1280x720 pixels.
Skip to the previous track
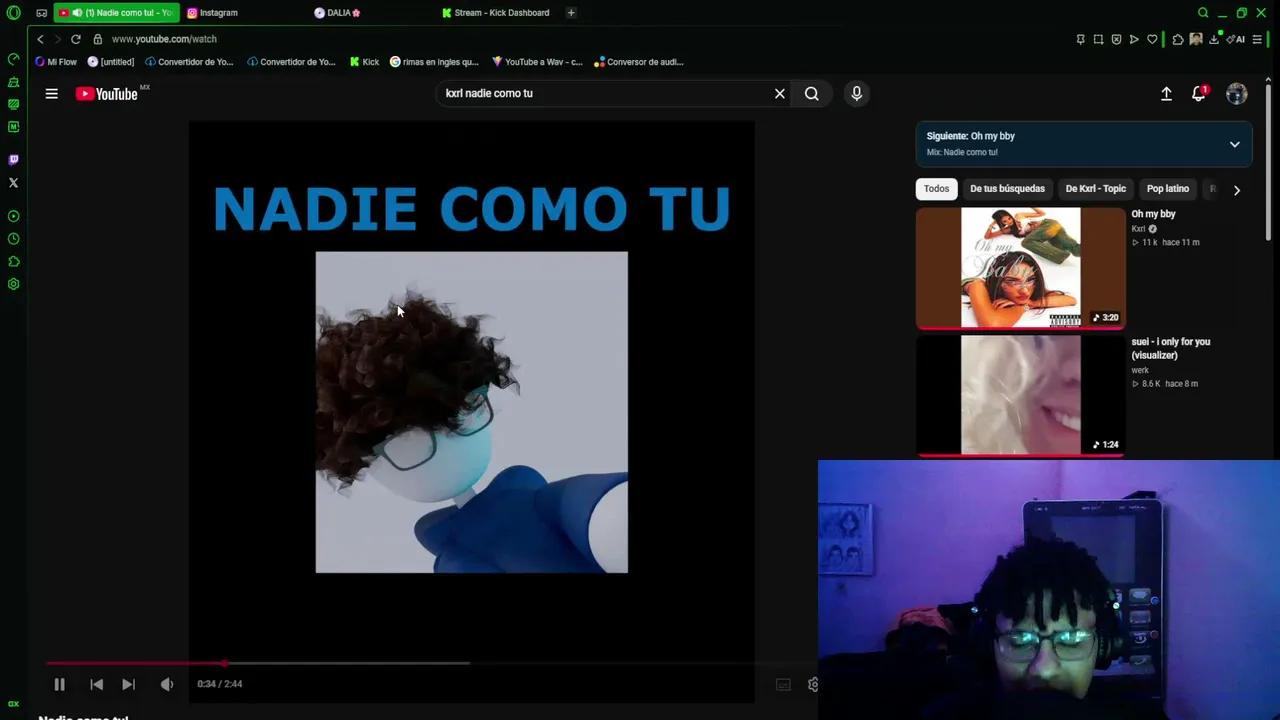pyautogui.click(x=97, y=684)
